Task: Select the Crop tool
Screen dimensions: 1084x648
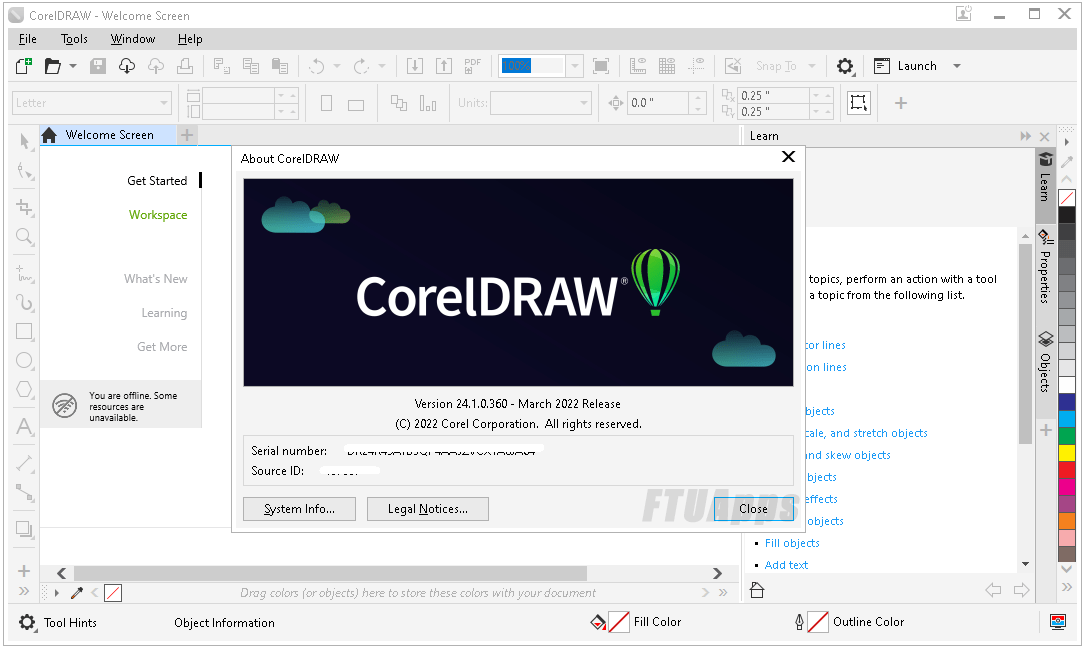Action: (24, 207)
